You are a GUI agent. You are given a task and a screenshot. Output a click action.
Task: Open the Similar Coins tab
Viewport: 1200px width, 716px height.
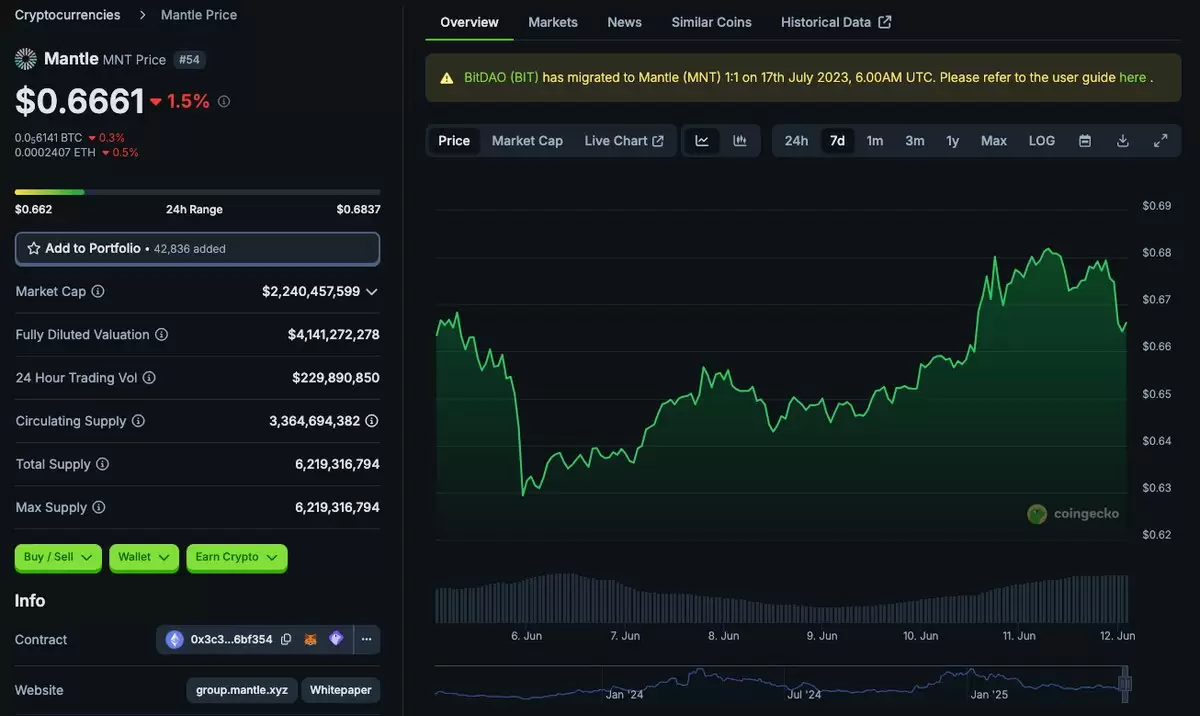click(712, 22)
